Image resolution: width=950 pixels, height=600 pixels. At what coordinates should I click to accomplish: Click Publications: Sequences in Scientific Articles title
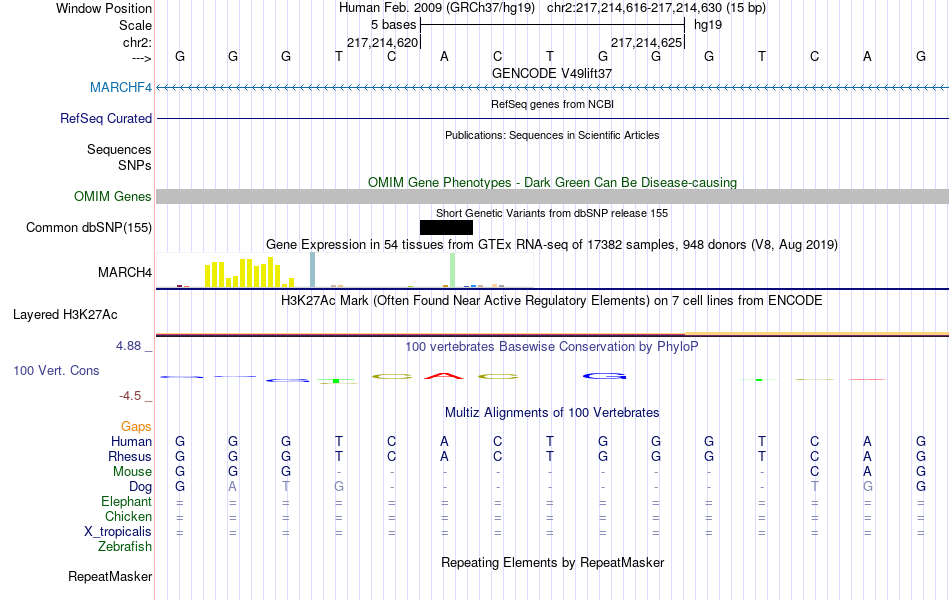click(x=552, y=135)
